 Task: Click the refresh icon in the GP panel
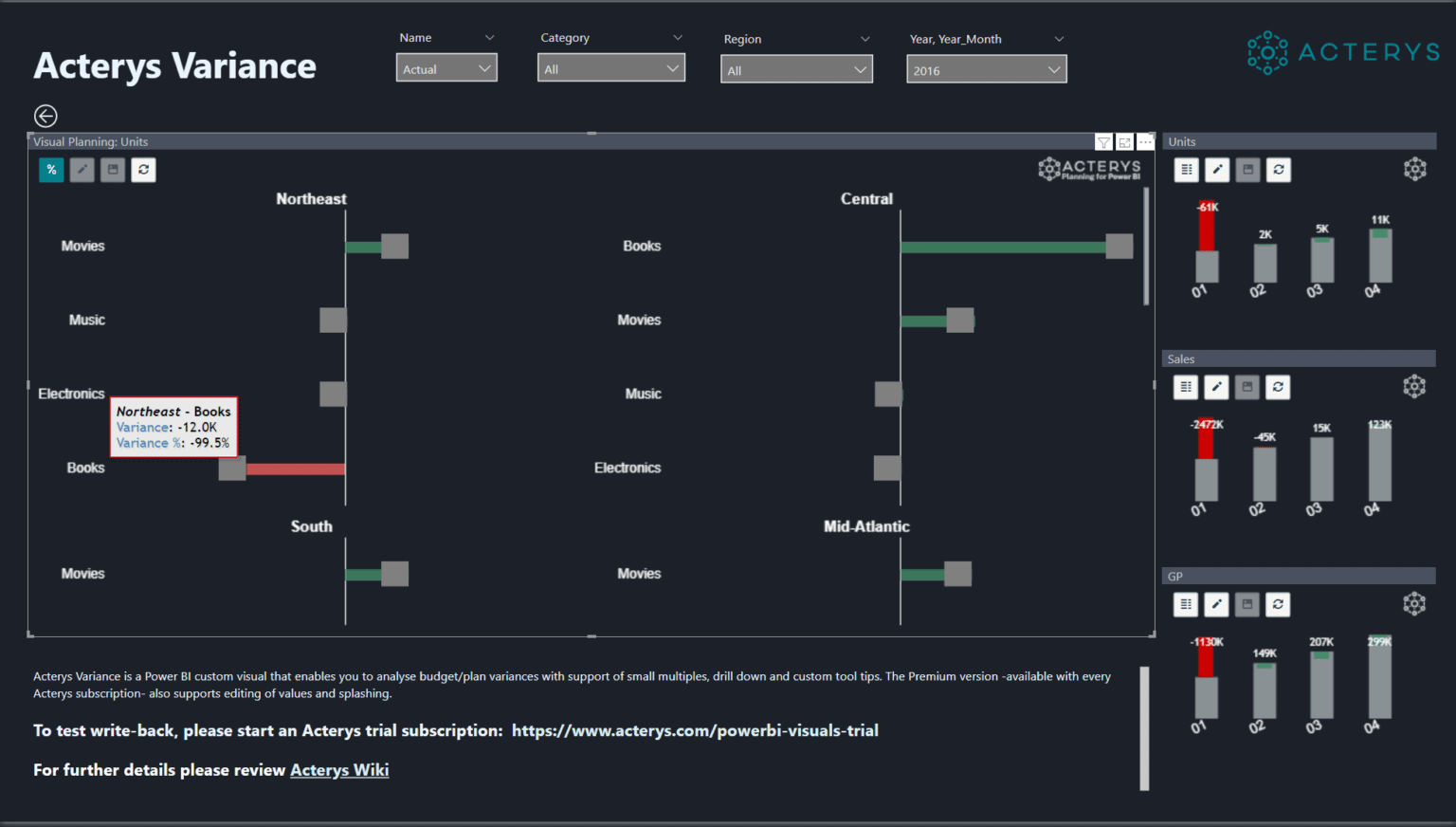click(x=1278, y=604)
